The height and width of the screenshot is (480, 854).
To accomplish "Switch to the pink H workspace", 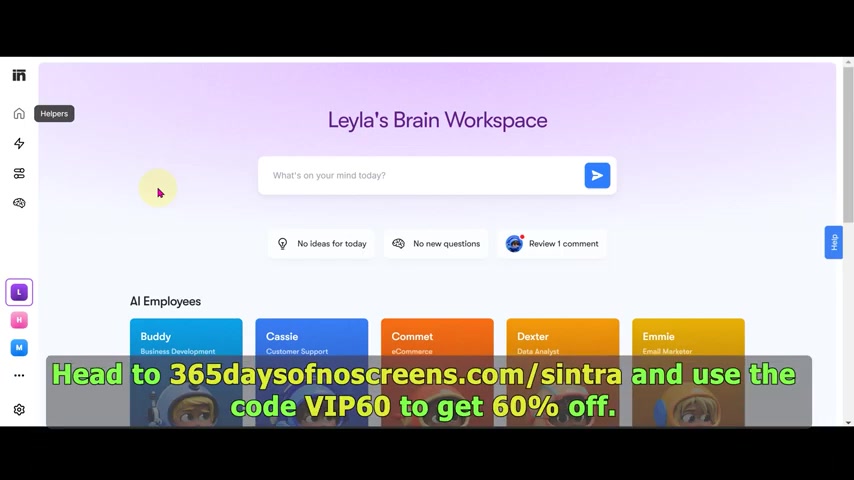I will click(19, 320).
